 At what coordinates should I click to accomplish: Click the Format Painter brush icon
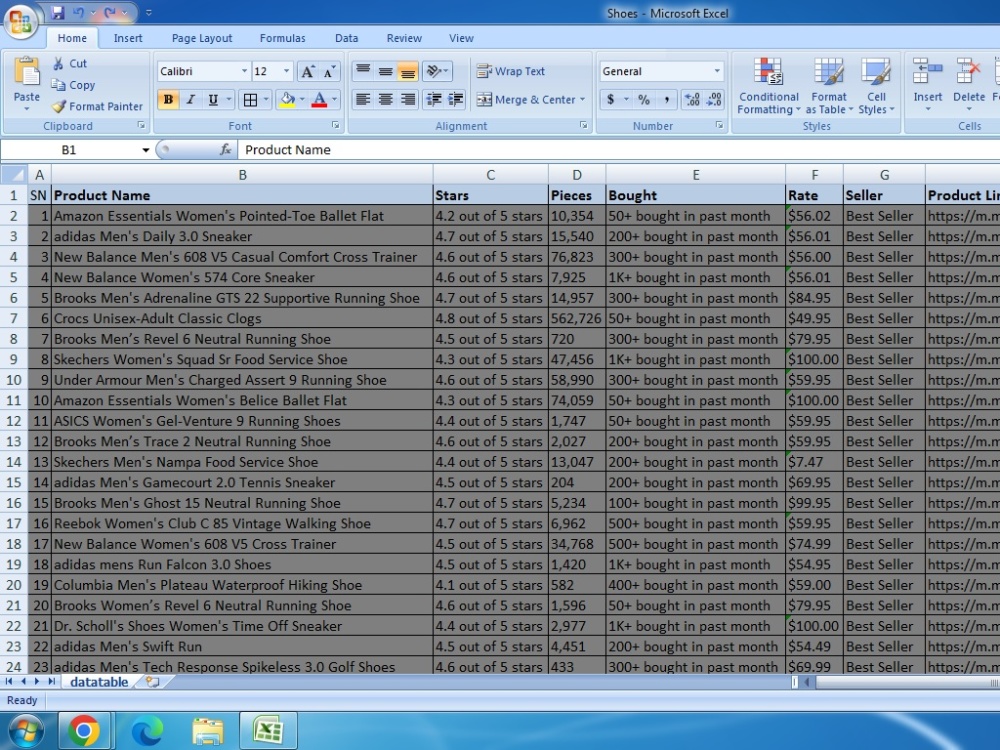(x=59, y=107)
